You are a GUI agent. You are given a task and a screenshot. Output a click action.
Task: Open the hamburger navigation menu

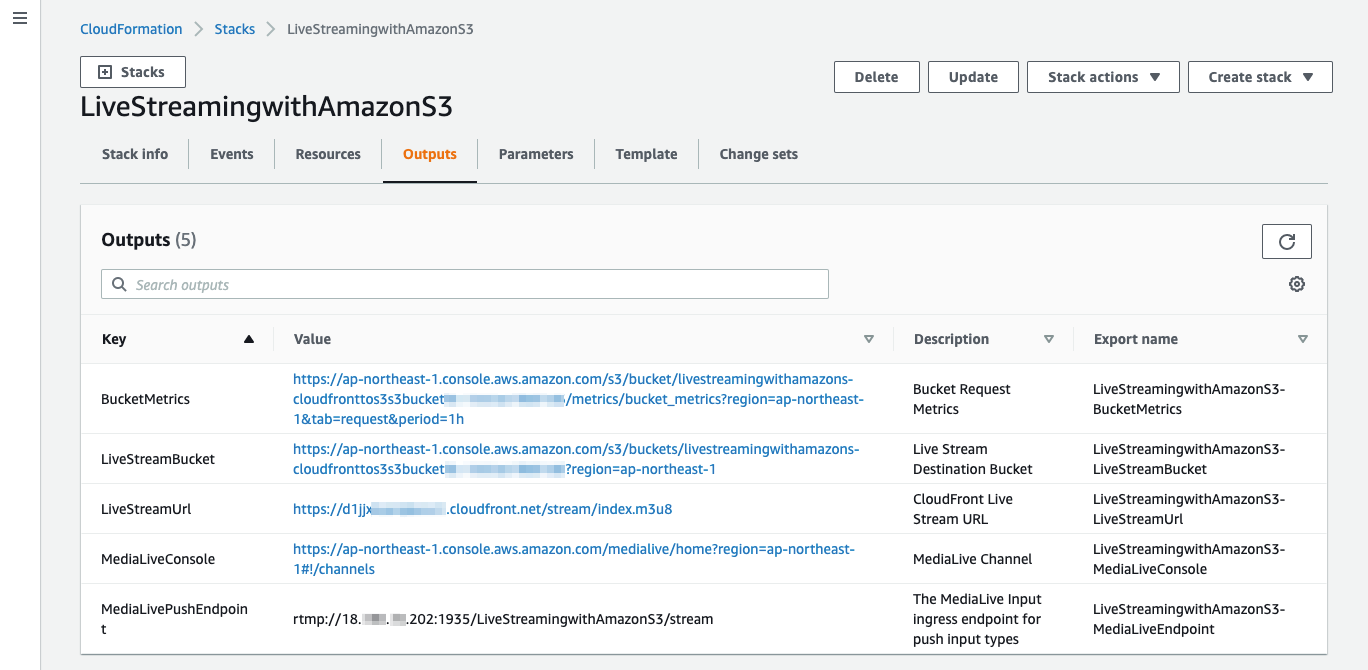click(x=20, y=19)
